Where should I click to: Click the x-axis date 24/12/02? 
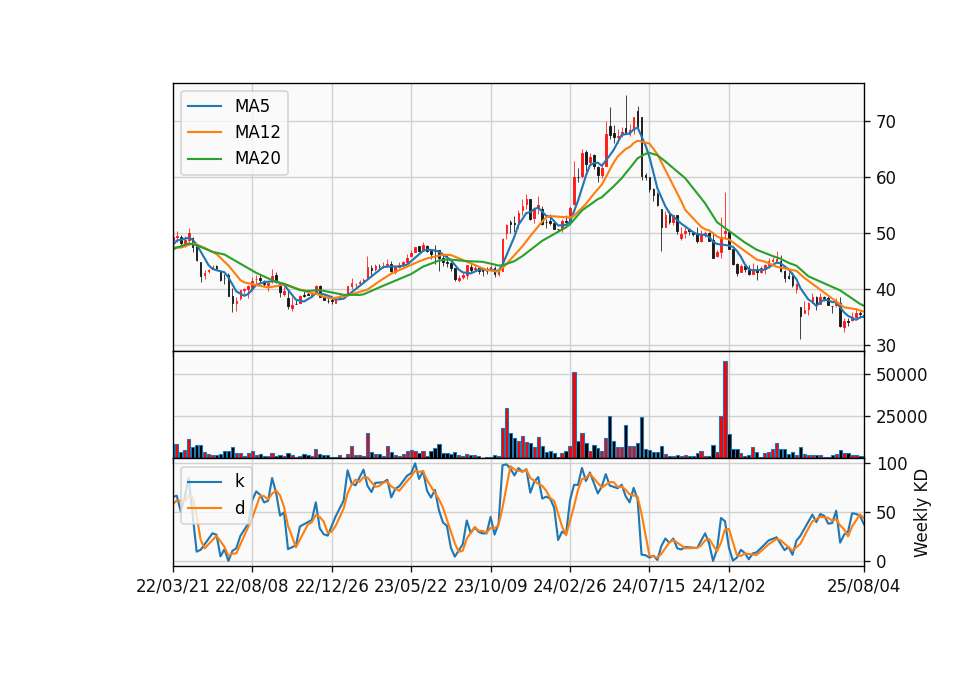(x=729, y=586)
